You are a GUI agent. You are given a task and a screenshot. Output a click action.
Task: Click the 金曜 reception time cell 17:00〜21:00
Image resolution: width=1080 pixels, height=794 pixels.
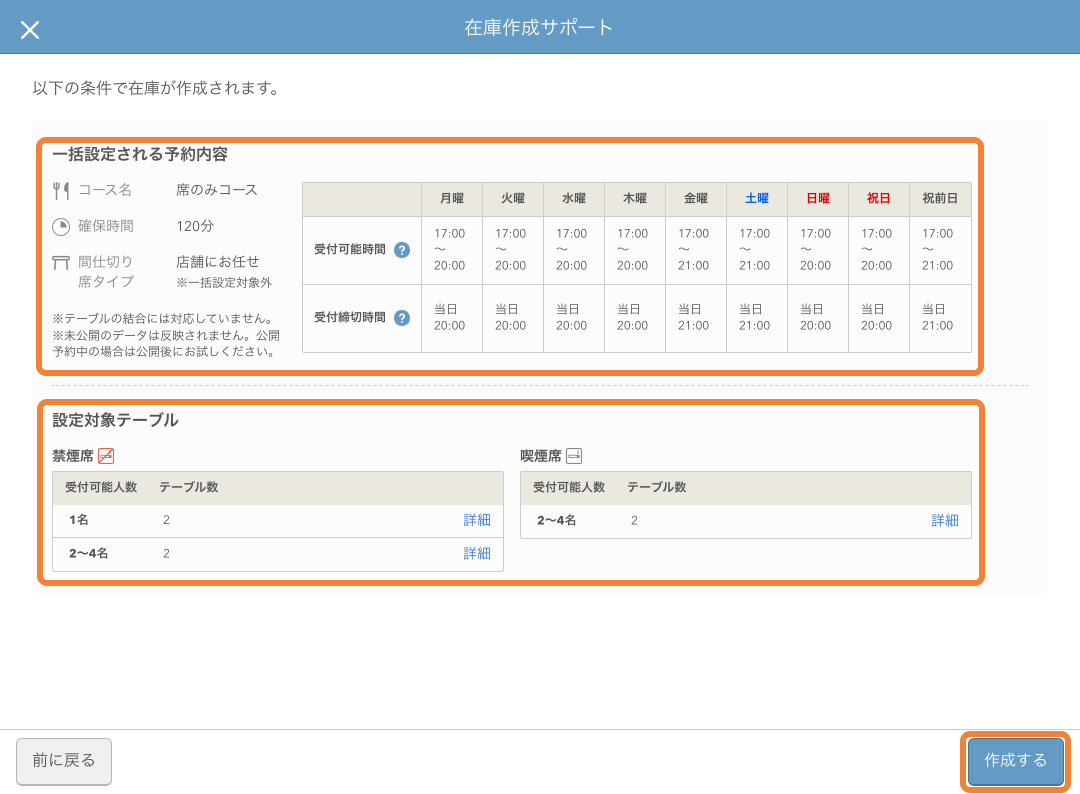click(x=696, y=250)
